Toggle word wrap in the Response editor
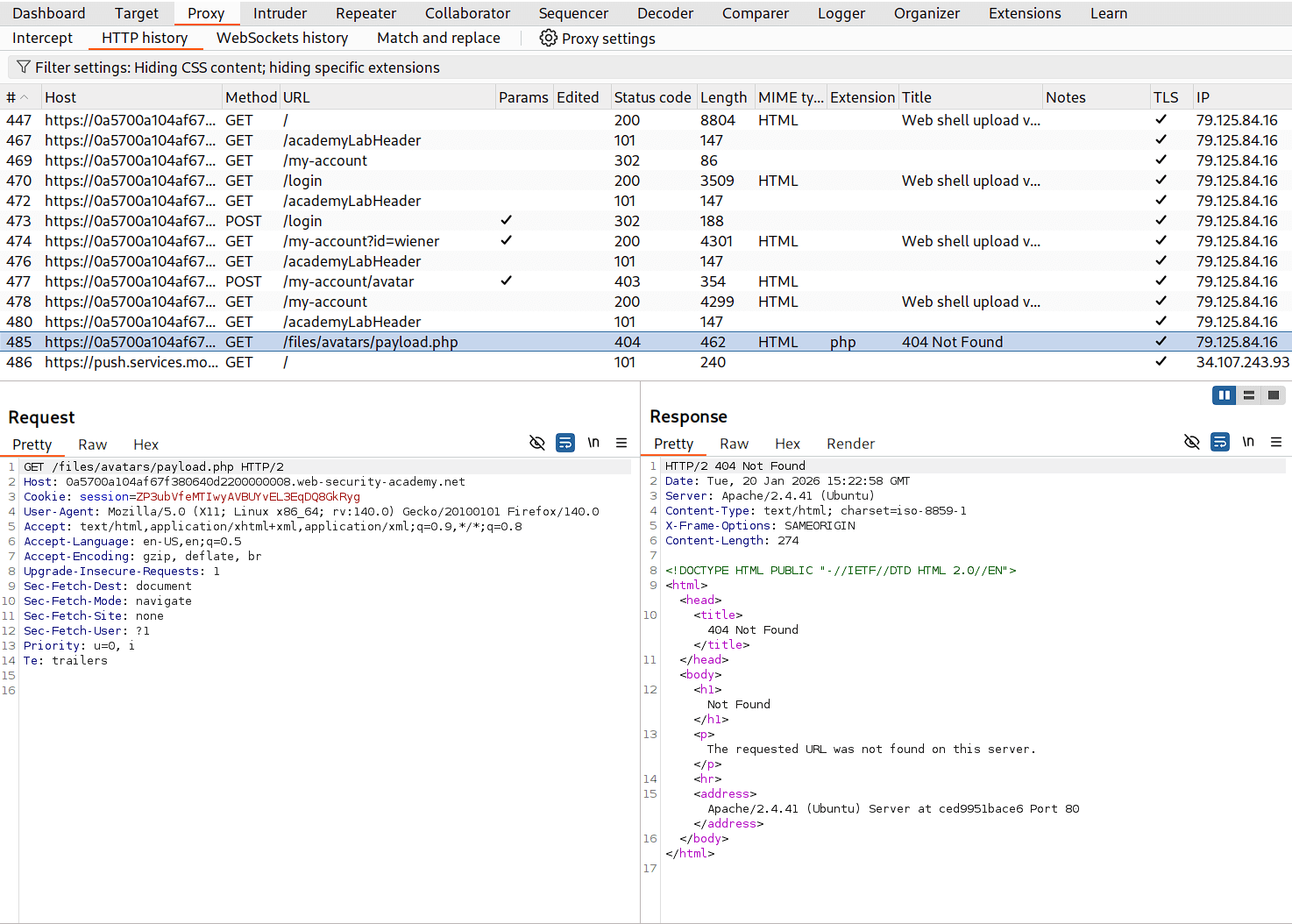The width and height of the screenshot is (1292, 924). [x=1219, y=442]
